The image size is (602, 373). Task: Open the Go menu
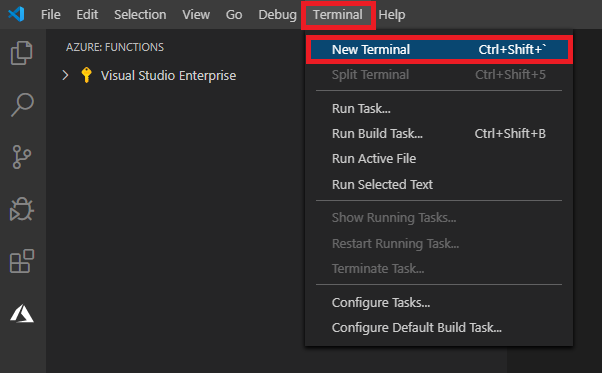coord(234,15)
